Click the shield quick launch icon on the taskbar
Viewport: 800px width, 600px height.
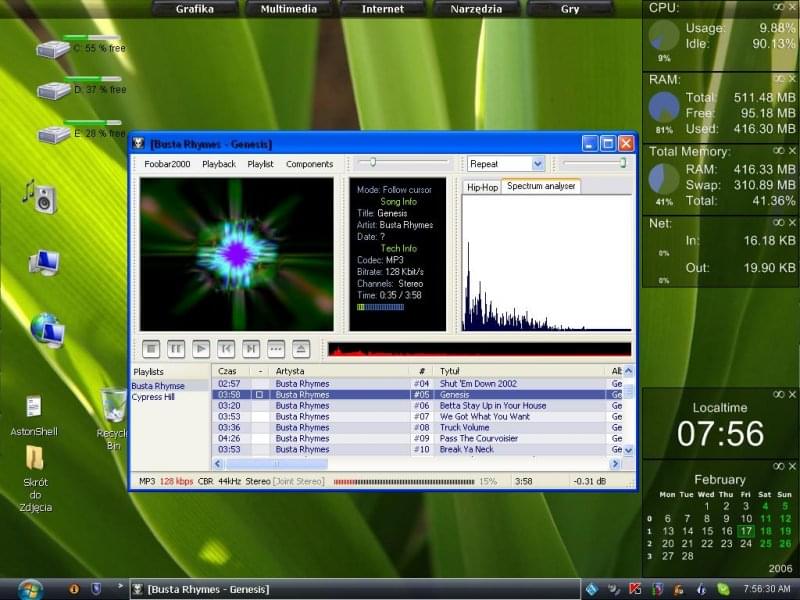95,589
